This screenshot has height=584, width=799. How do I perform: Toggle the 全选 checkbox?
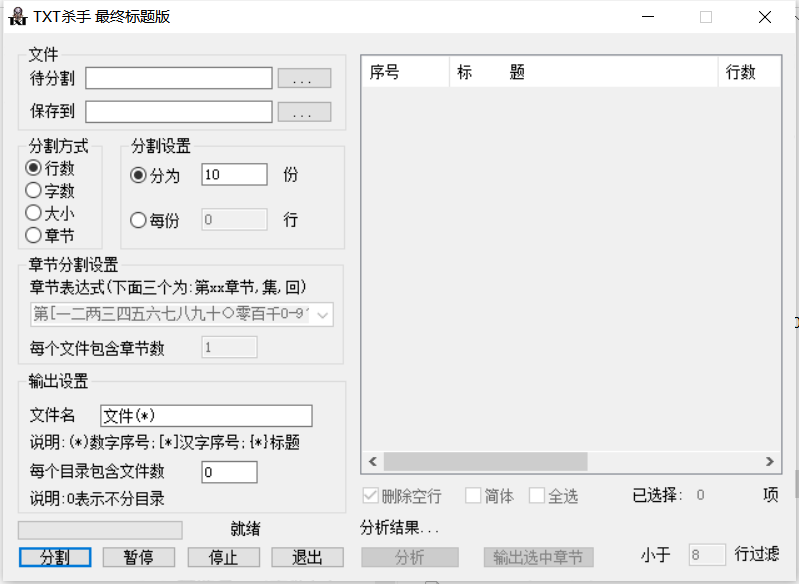click(x=537, y=496)
